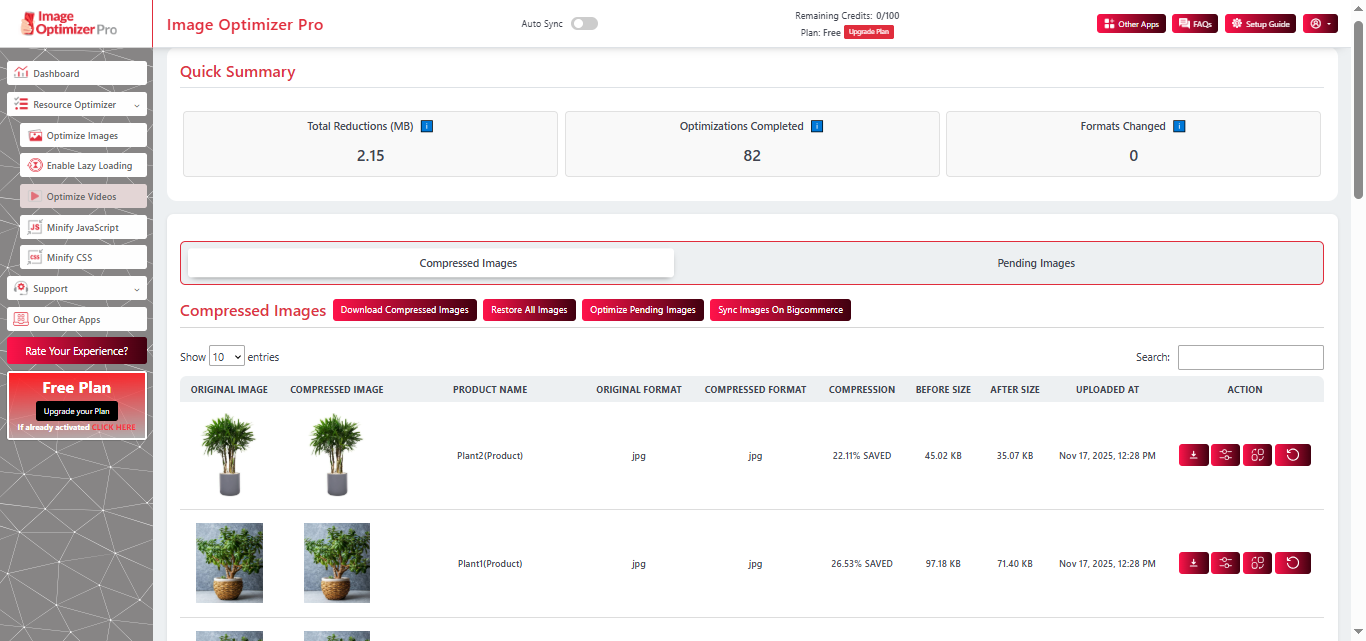
Task: Open Dashboard from the sidebar
Action: point(77,73)
